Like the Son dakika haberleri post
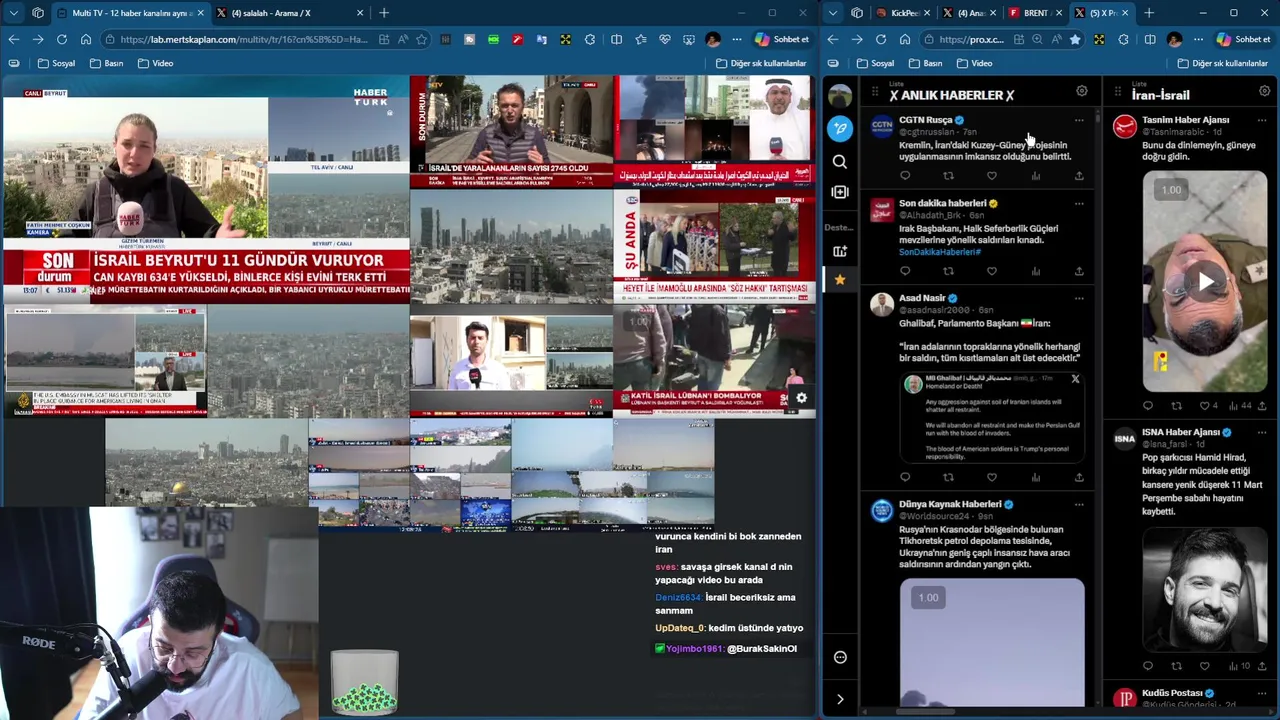 point(992,271)
